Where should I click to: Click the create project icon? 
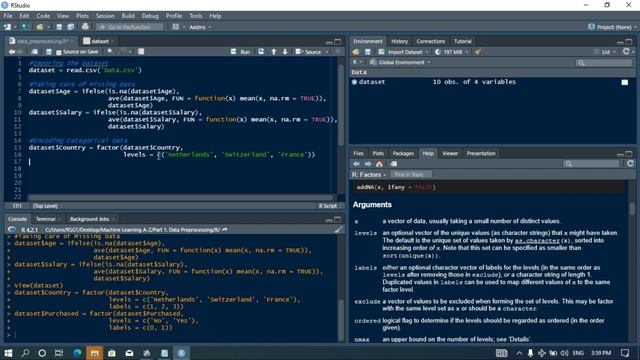point(25,27)
